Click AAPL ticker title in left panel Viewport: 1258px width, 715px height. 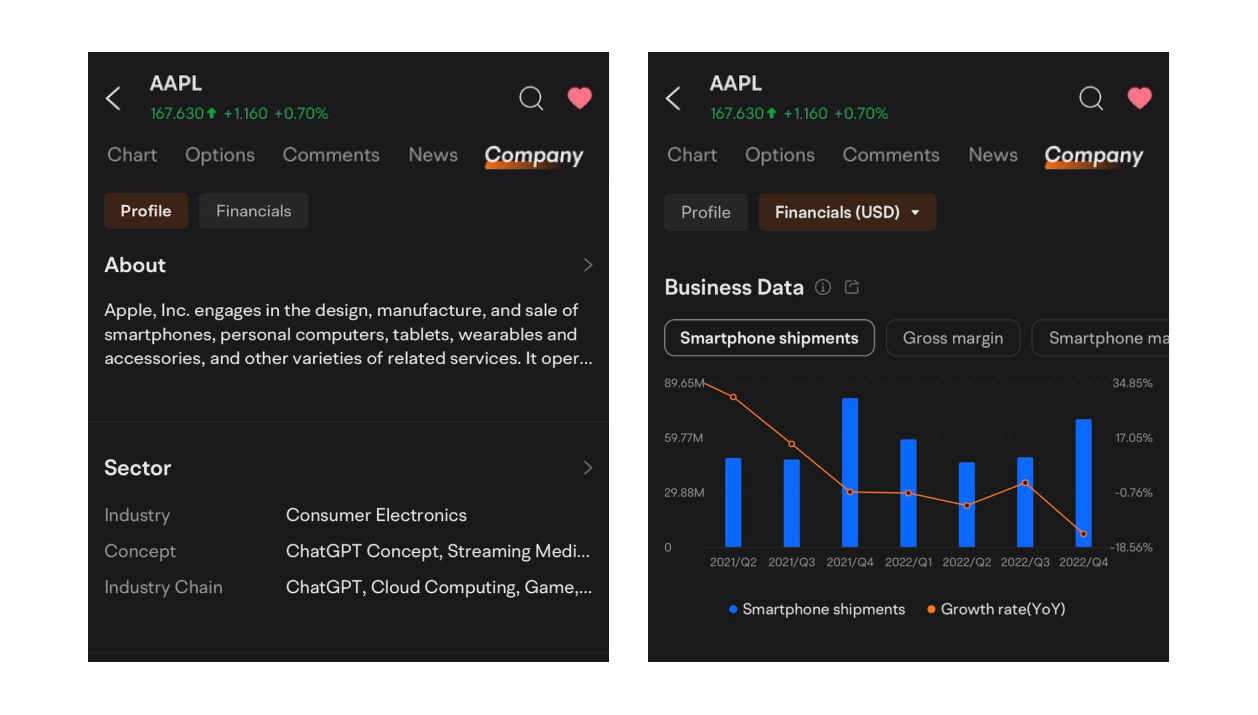coord(176,84)
